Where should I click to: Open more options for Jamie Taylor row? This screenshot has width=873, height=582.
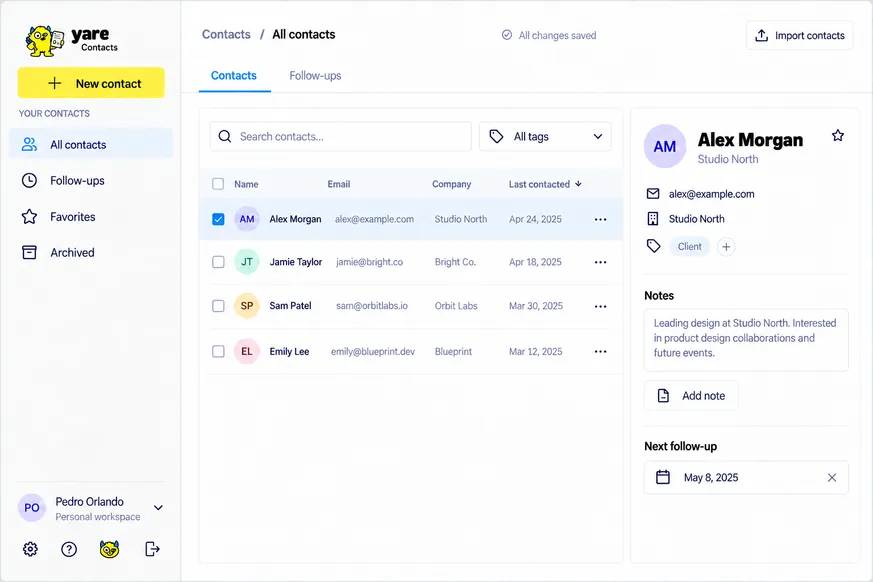(x=600, y=262)
